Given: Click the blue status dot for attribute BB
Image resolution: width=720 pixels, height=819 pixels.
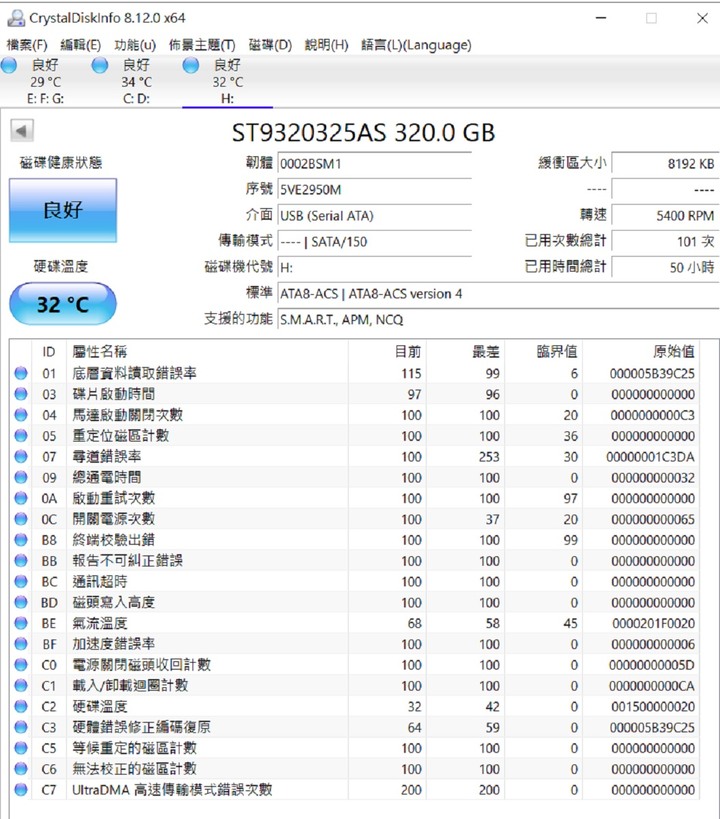Looking at the screenshot, I should 21,561.
